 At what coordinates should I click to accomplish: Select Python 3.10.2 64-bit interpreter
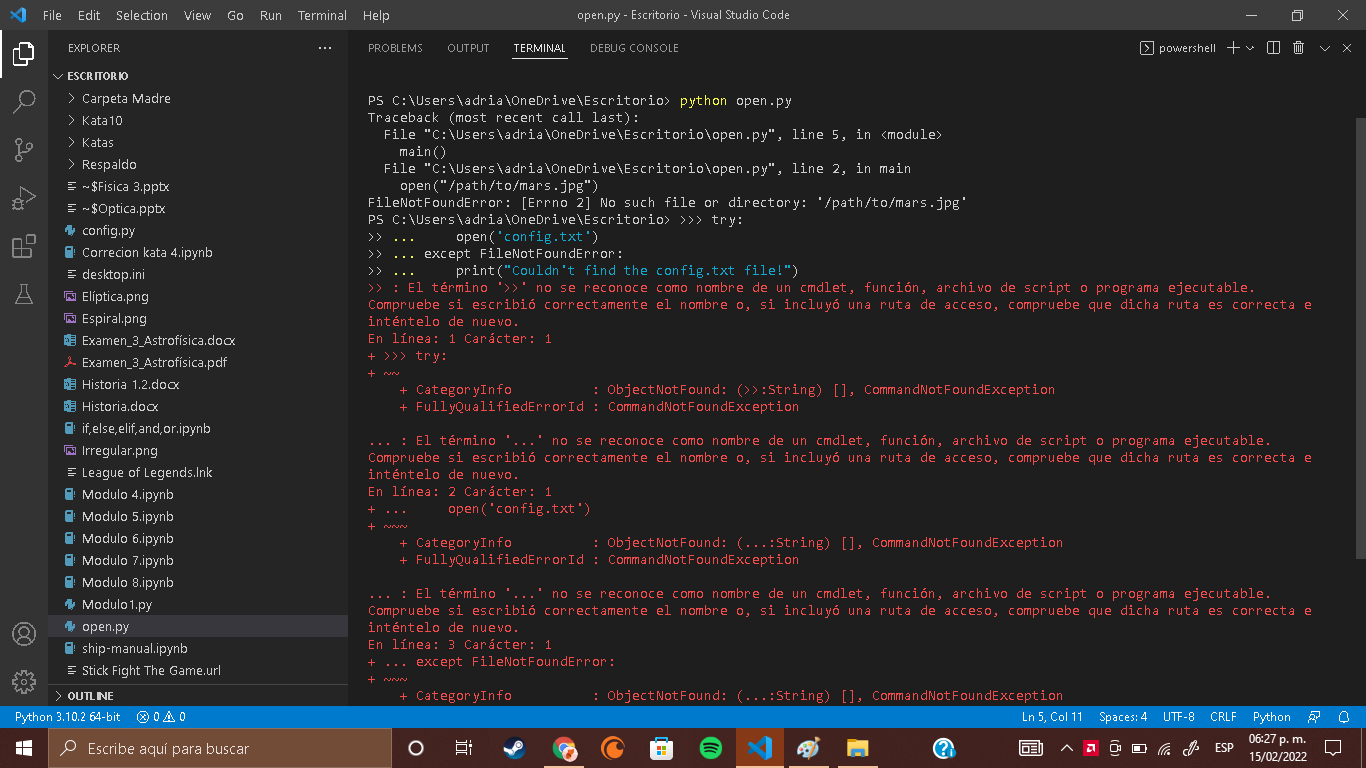pos(67,717)
